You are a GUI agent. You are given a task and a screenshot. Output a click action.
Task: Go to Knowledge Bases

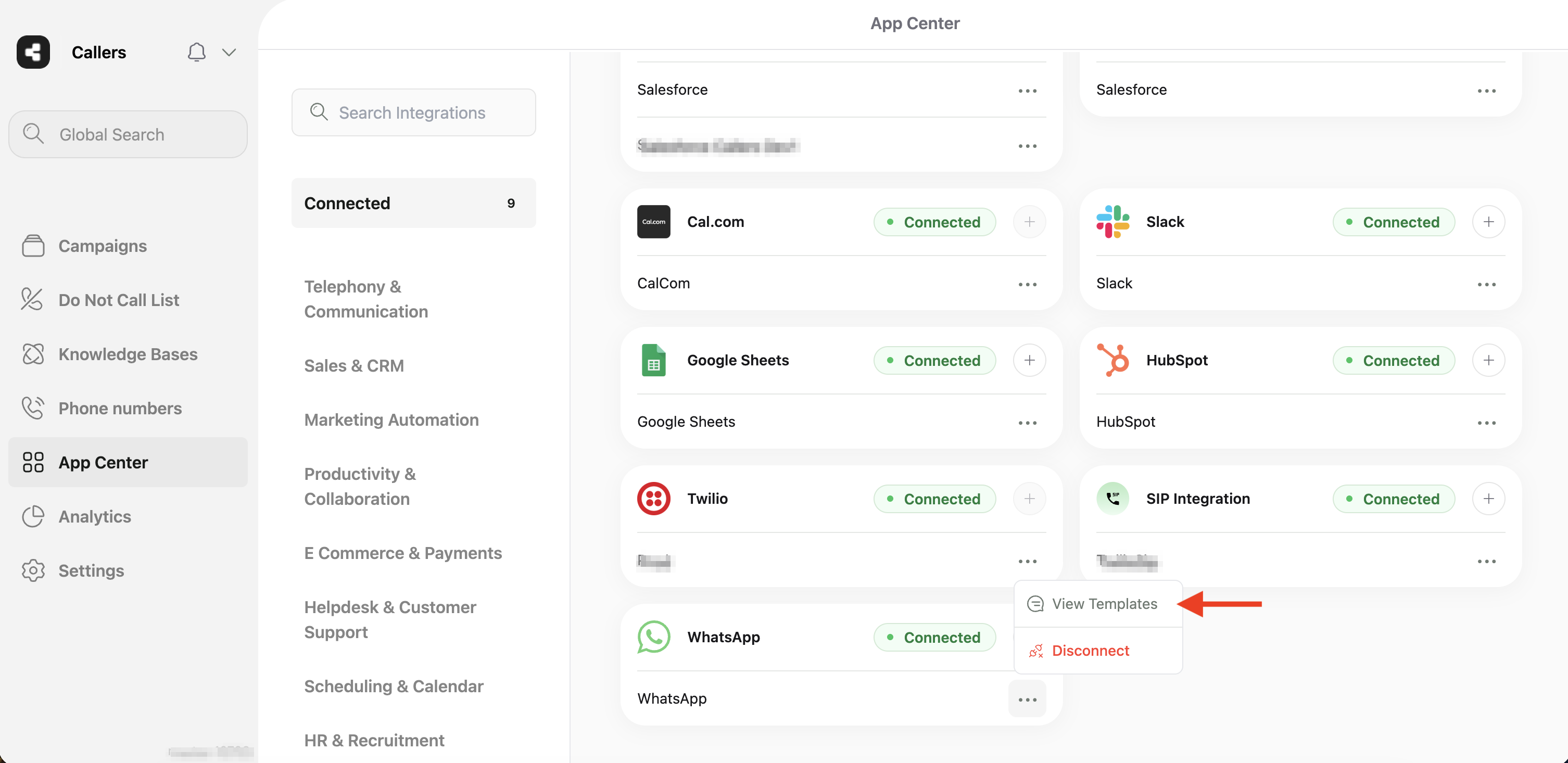pyautogui.click(x=128, y=354)
